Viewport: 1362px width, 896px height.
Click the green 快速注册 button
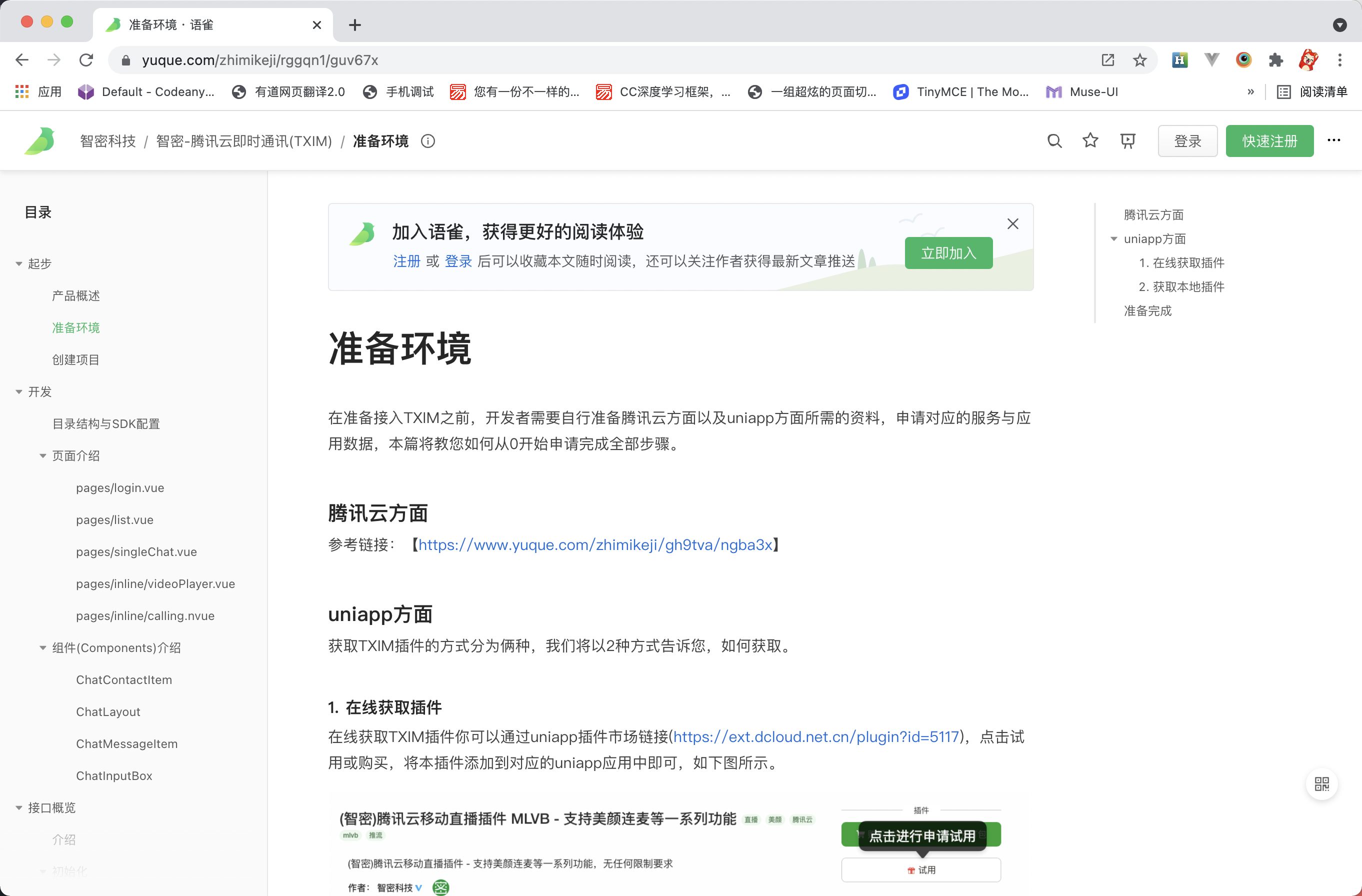pos(1269,141)
